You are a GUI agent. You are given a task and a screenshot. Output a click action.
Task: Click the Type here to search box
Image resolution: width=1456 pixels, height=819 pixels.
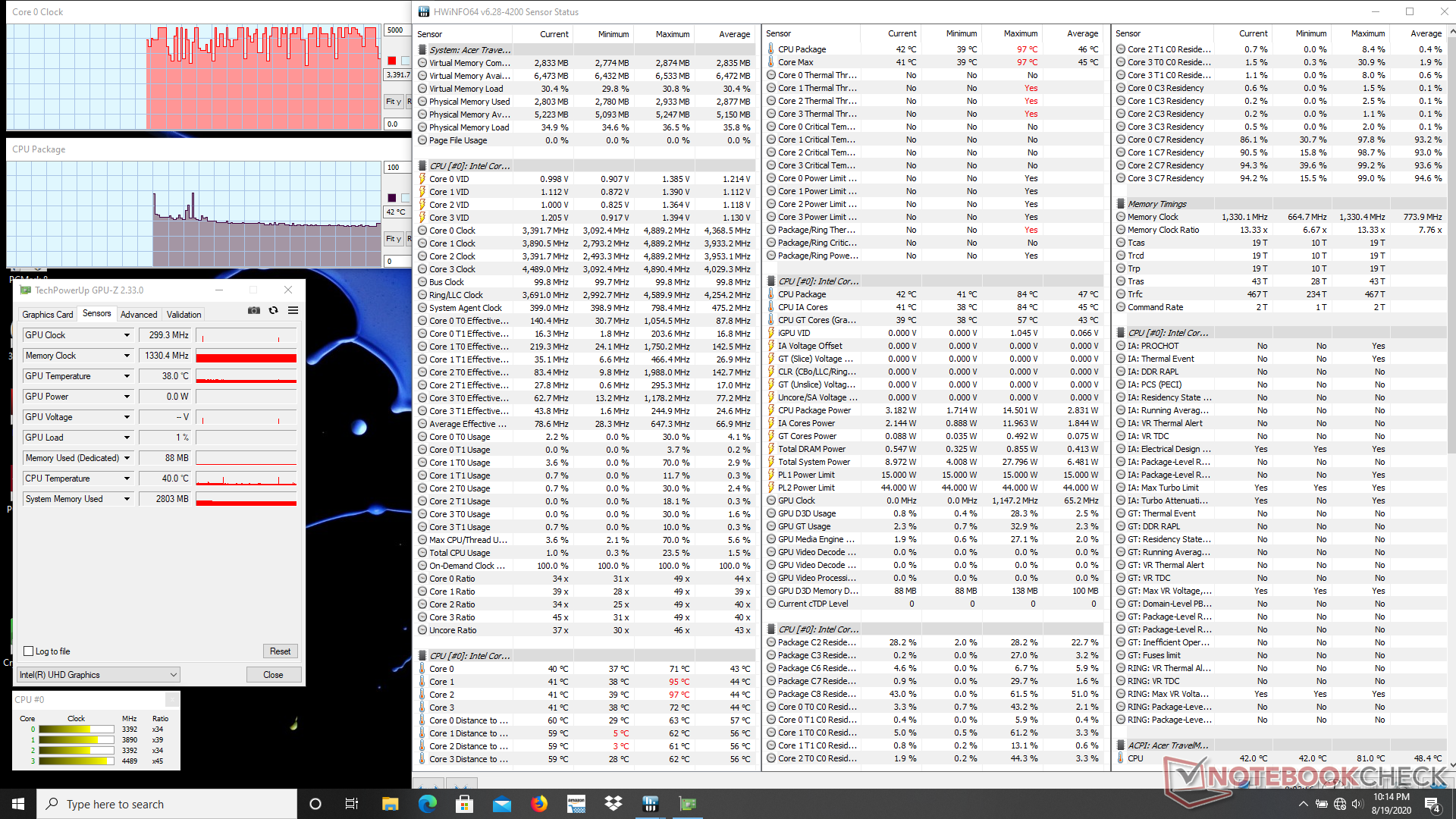point(167,804)
